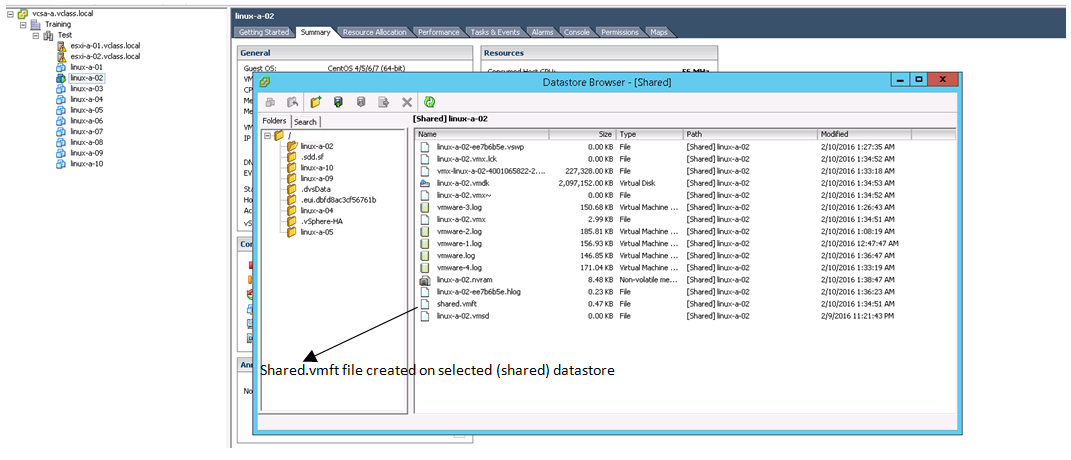Collapse the root folder in Datastore Browser tree

coord(267,135)
